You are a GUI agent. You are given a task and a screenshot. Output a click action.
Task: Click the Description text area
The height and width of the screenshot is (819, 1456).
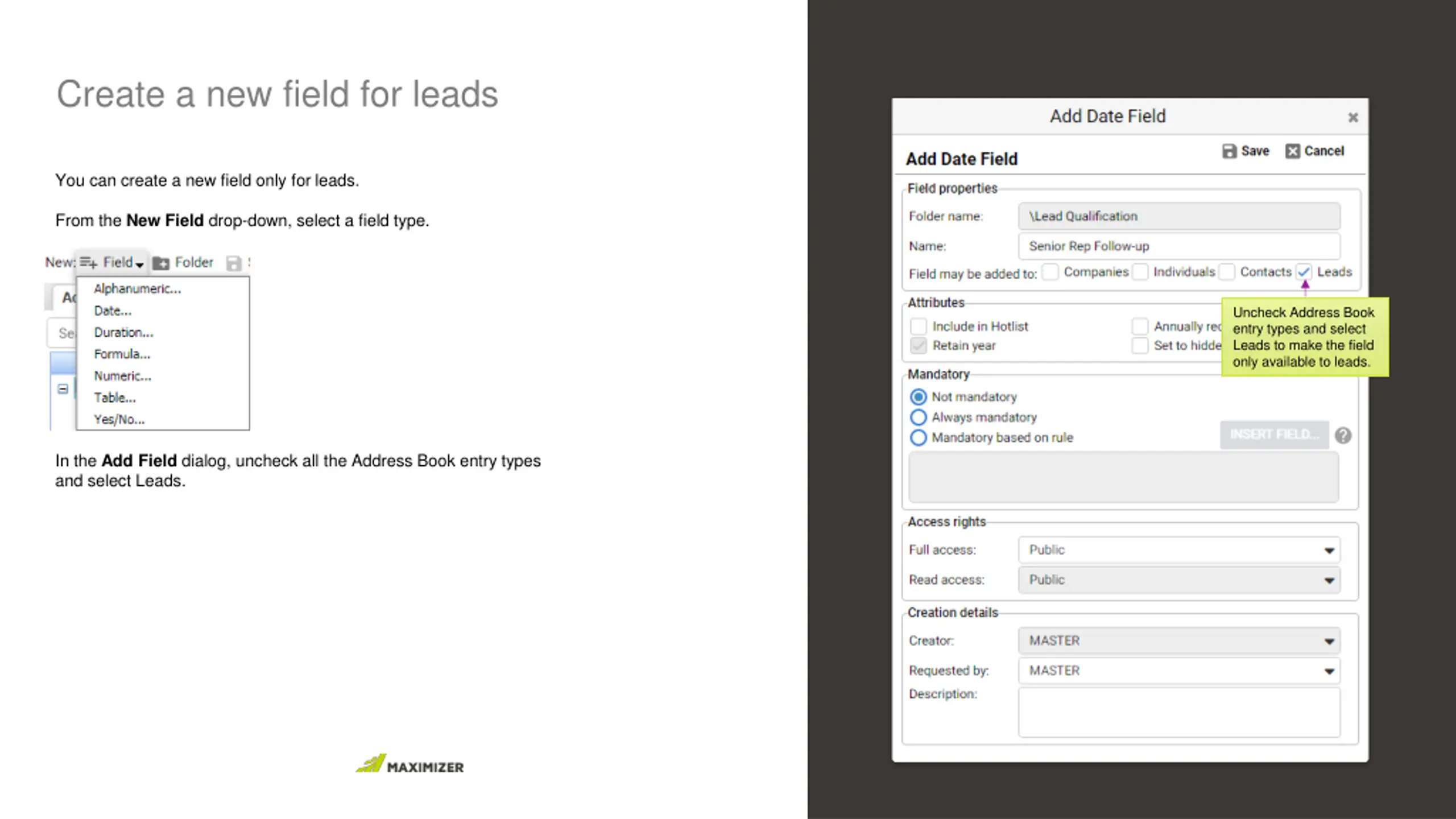1179,713
